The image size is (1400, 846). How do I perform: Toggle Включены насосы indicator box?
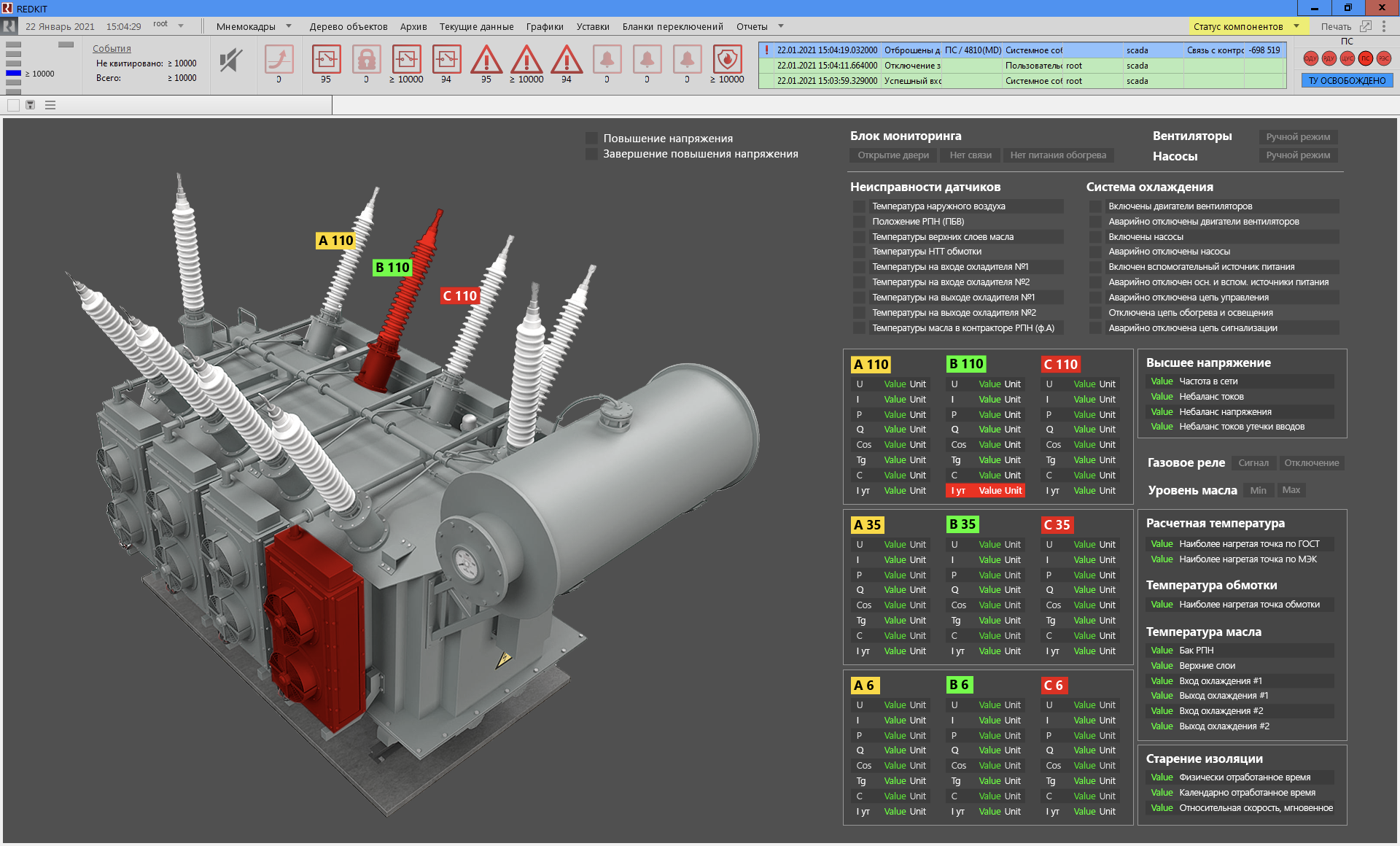(x=1095, y=237)
